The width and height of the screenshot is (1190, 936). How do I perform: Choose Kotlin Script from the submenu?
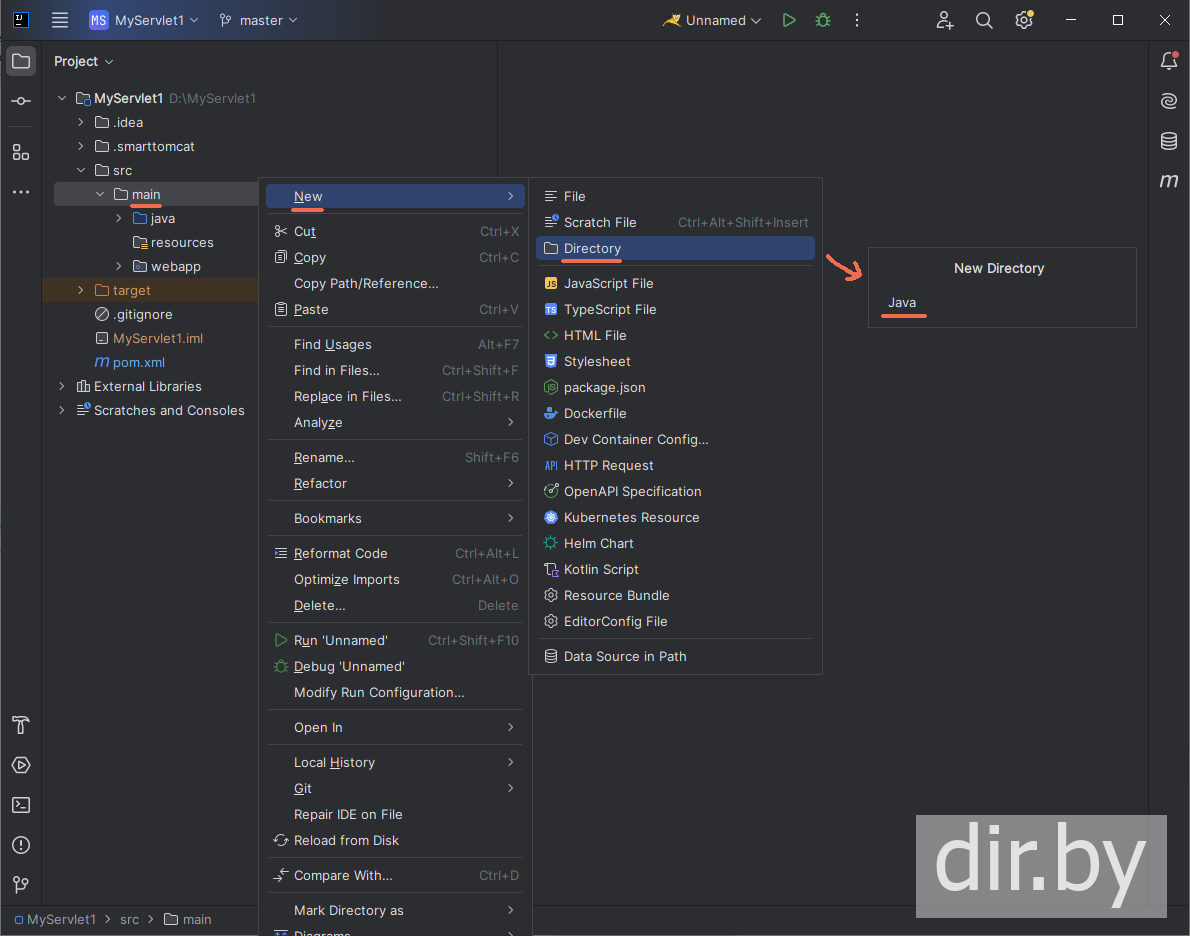[600, 569]
